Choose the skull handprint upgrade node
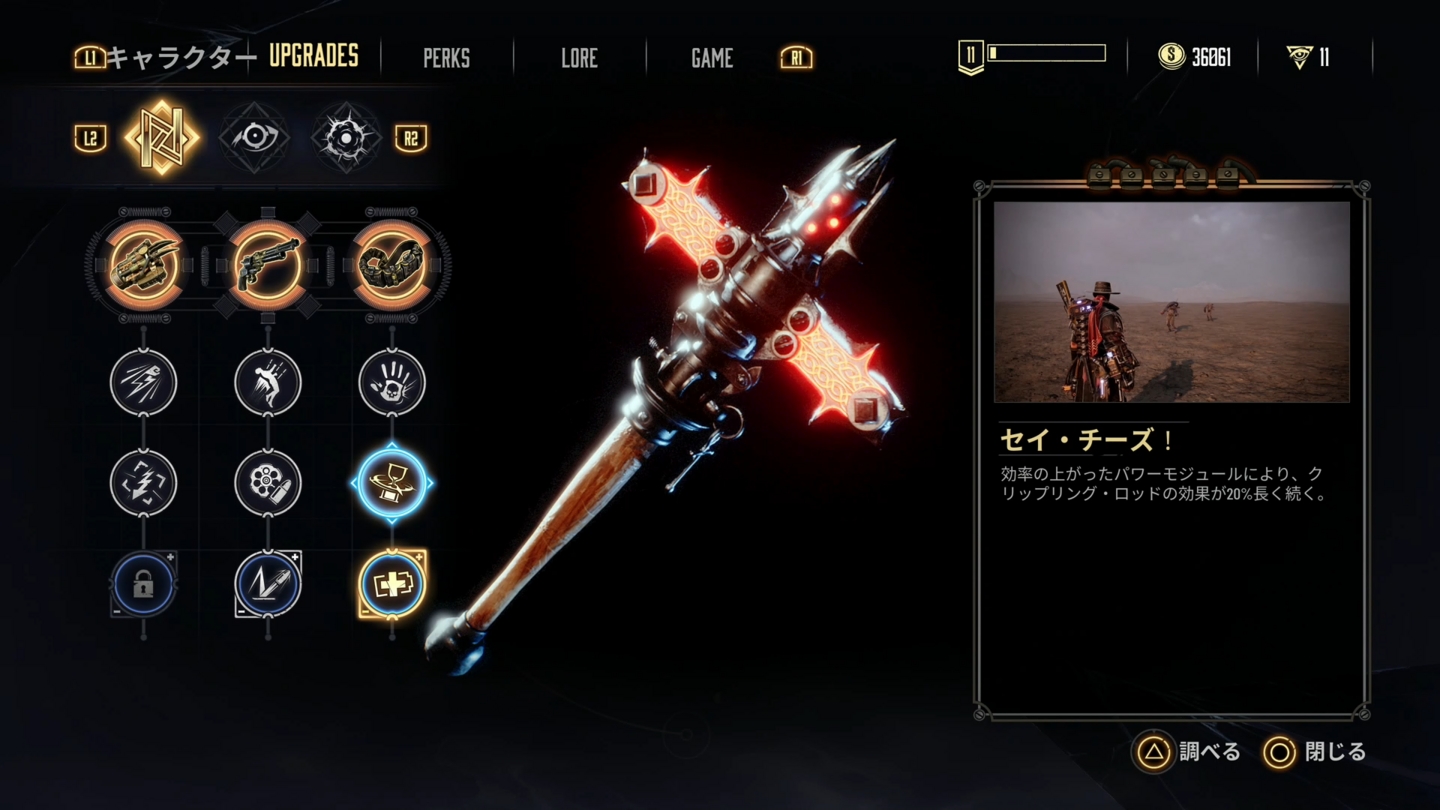 pos(392,382)
